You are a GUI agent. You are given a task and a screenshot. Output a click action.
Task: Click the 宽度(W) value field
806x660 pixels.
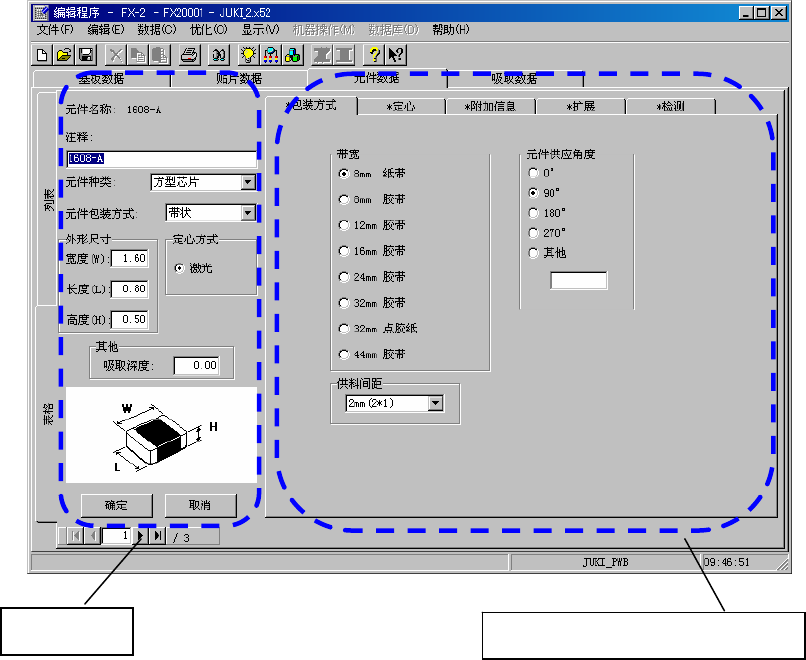(x=130, y=259)
